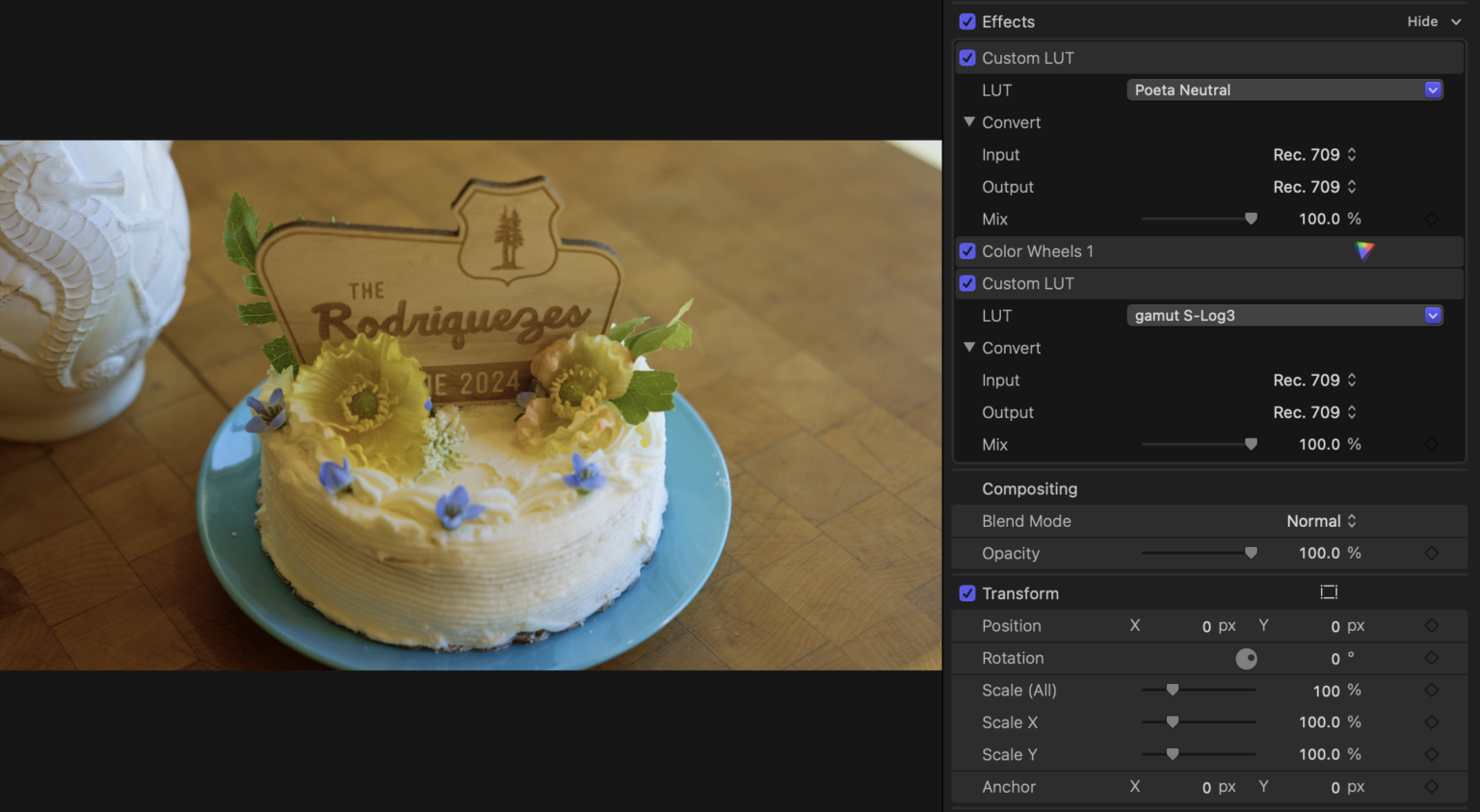Screen dimensions: 1480x812
Task: Click the Output Rec. 709 selector
Action: 1313,186
